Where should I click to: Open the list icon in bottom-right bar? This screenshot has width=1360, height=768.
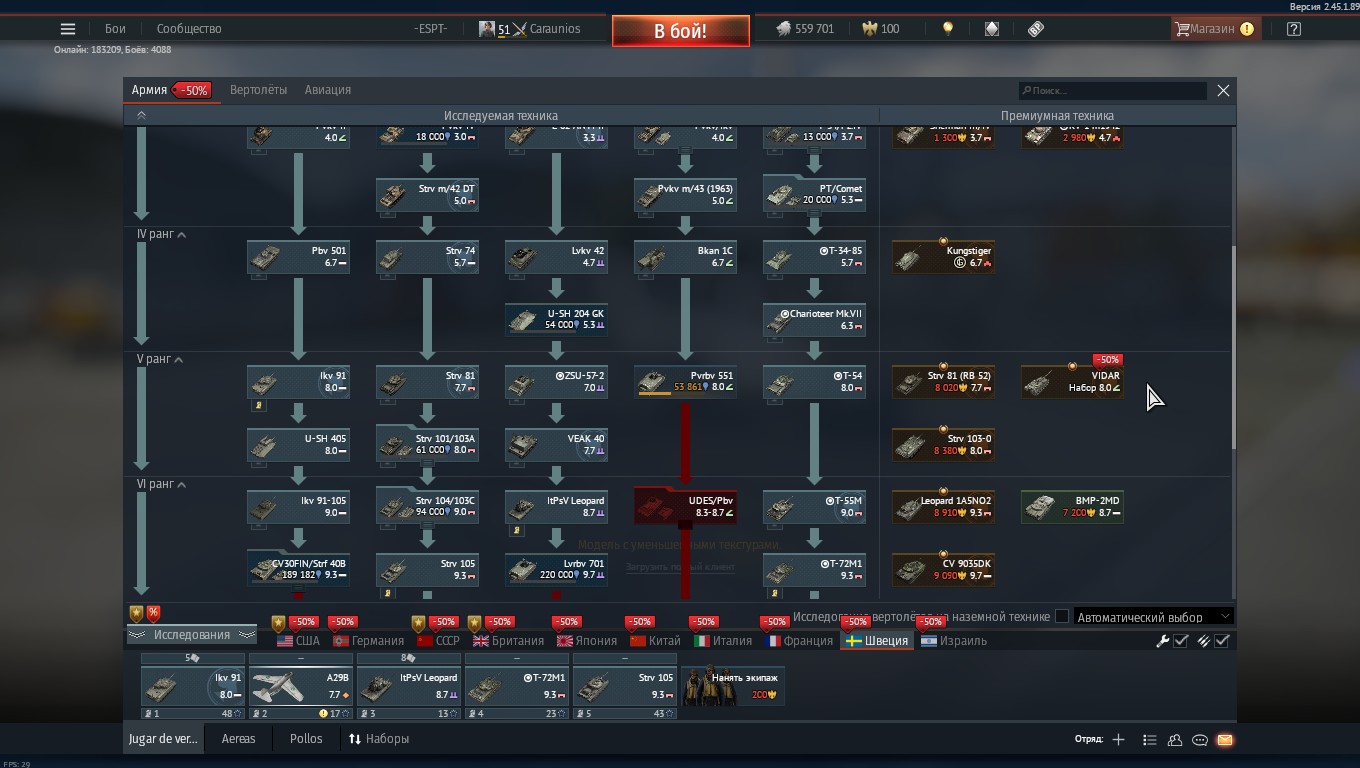pos(1149,740)
